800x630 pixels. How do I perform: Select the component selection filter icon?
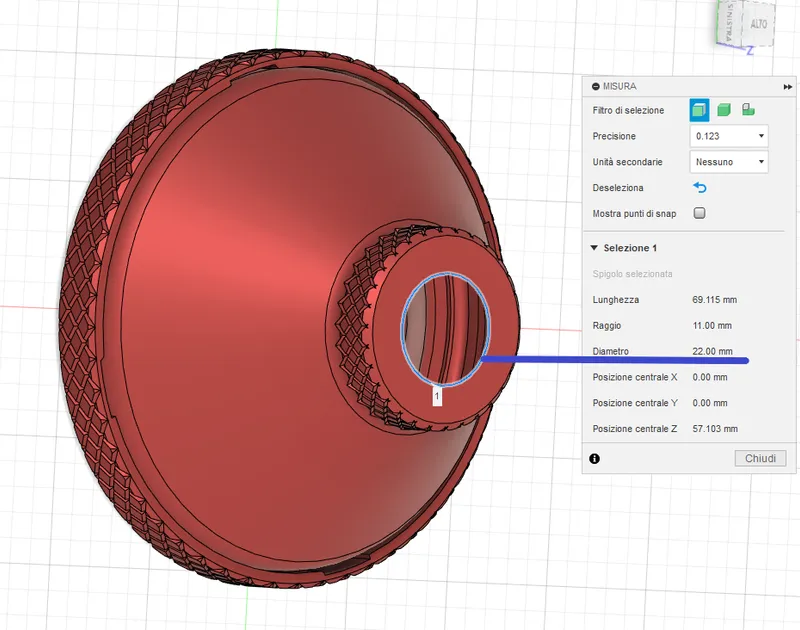click(x=748, y=110)
